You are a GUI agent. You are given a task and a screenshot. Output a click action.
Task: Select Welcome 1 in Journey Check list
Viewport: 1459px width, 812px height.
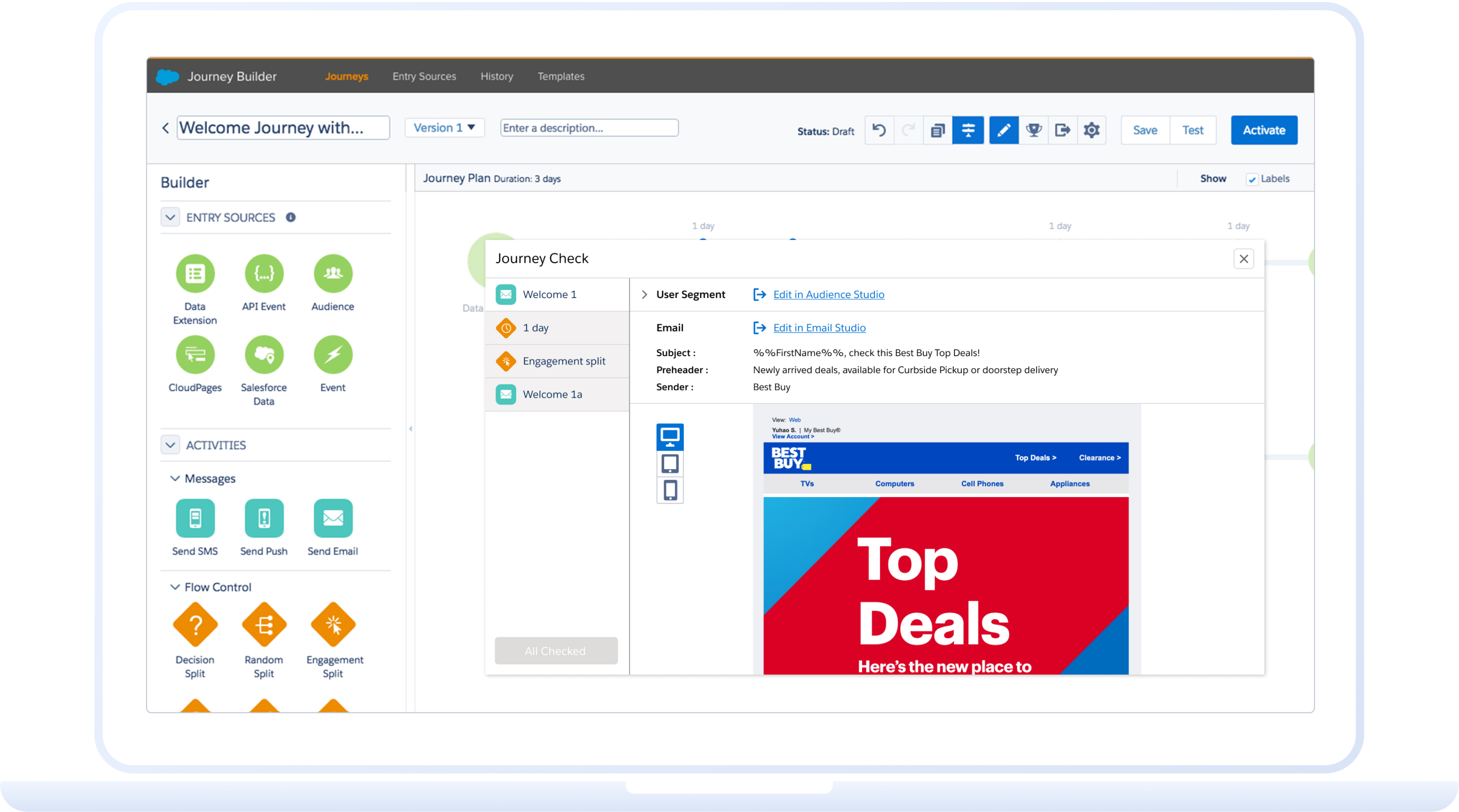tap(557, 294)
